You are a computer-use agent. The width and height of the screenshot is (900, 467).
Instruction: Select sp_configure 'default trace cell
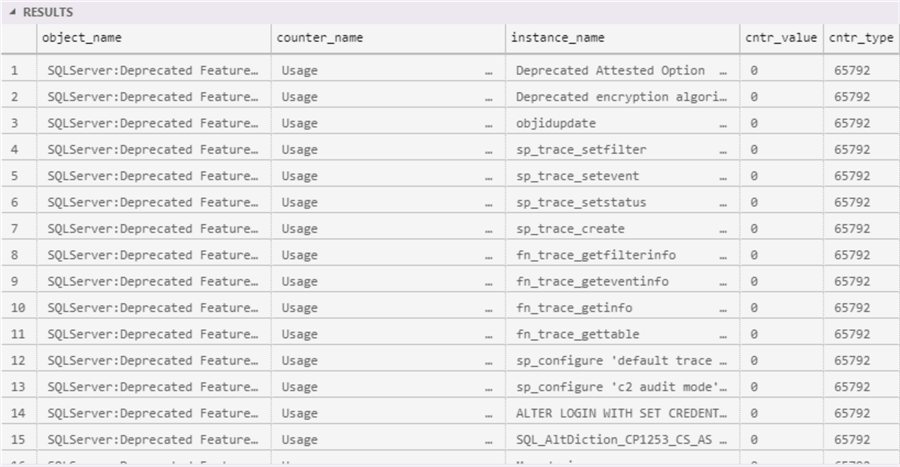coord(622,360)
